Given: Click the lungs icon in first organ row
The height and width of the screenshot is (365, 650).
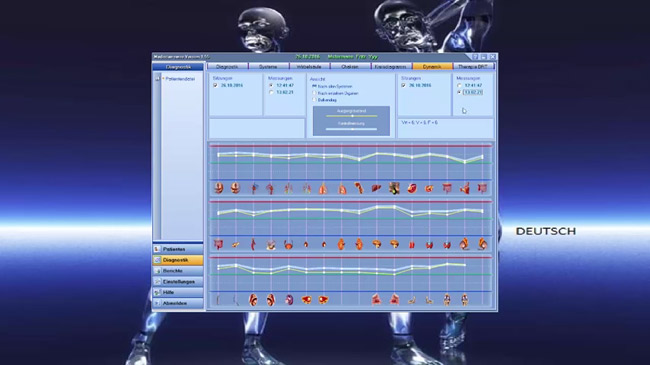Looking at the screenshot, I should point(323,189).
